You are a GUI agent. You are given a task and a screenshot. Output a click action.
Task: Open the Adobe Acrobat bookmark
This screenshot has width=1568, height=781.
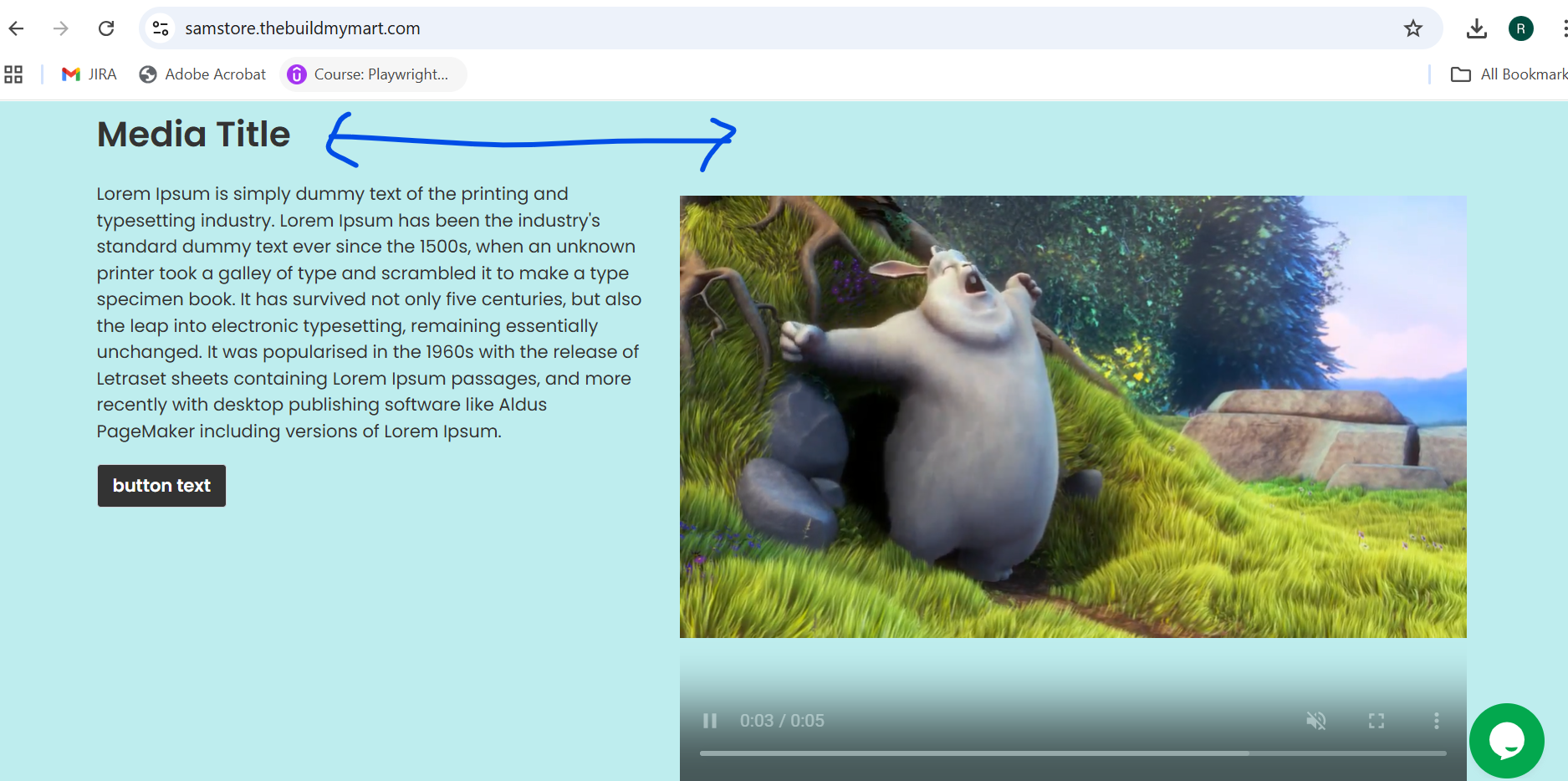(202, 74)
